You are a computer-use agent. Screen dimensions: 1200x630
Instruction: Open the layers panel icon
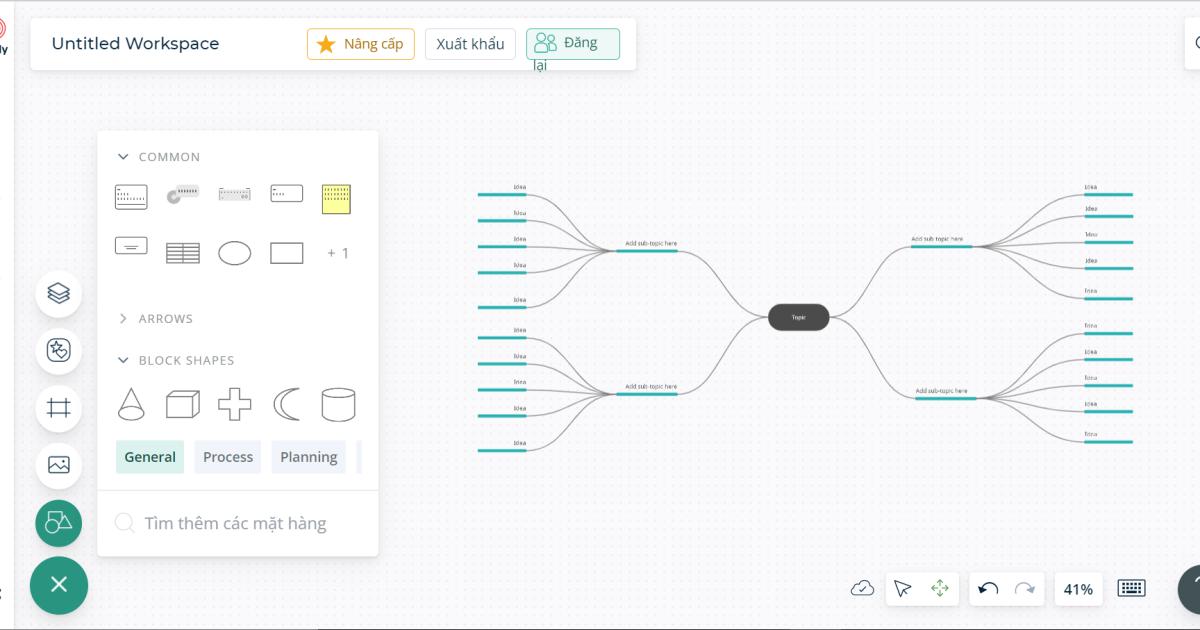(59, 294)
